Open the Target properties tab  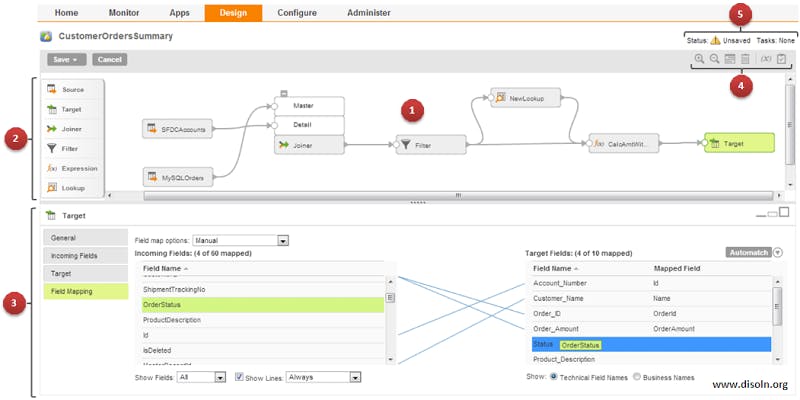(x=86, y=273)
